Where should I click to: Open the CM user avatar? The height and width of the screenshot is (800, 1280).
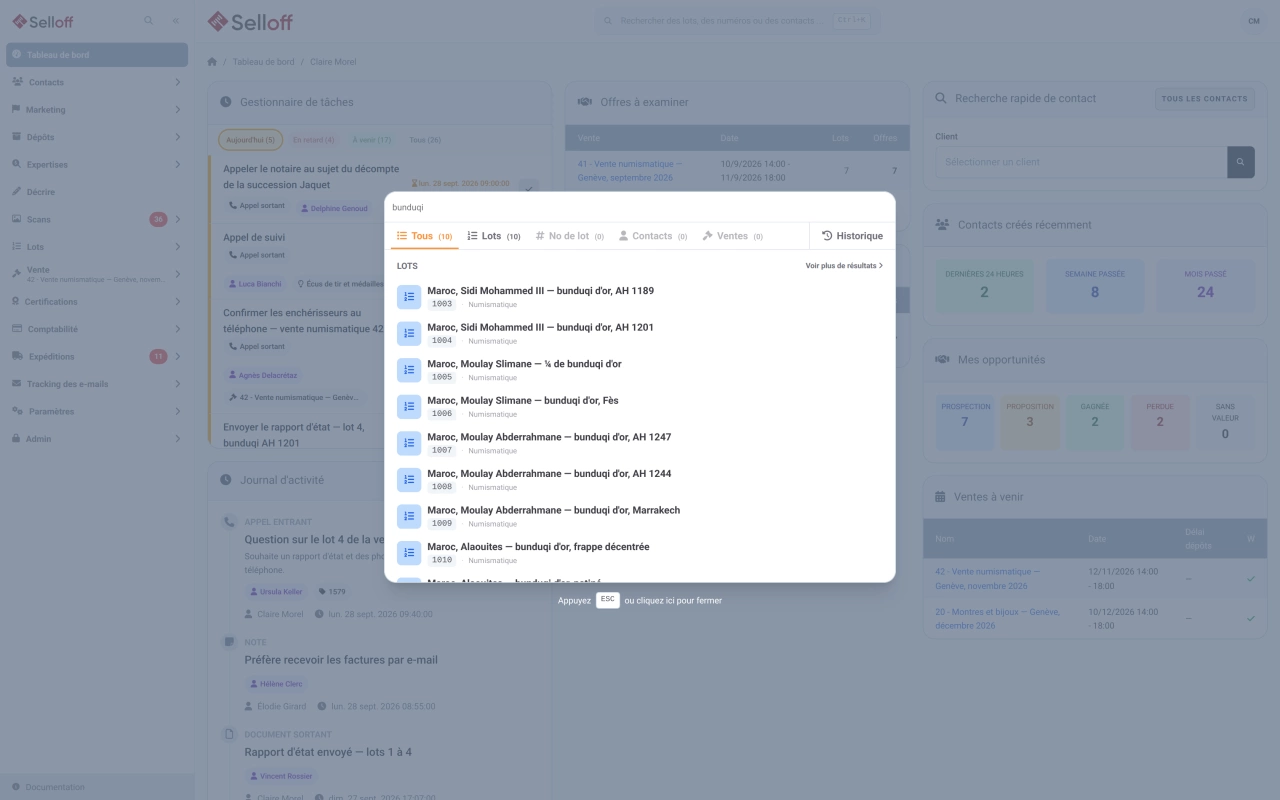1253,21
